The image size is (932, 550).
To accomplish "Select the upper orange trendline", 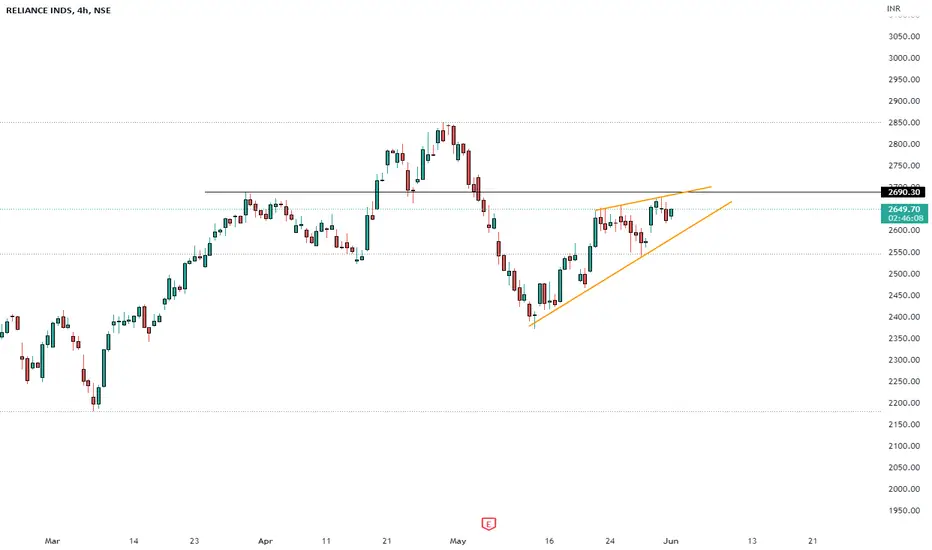I will click(653, 198).
